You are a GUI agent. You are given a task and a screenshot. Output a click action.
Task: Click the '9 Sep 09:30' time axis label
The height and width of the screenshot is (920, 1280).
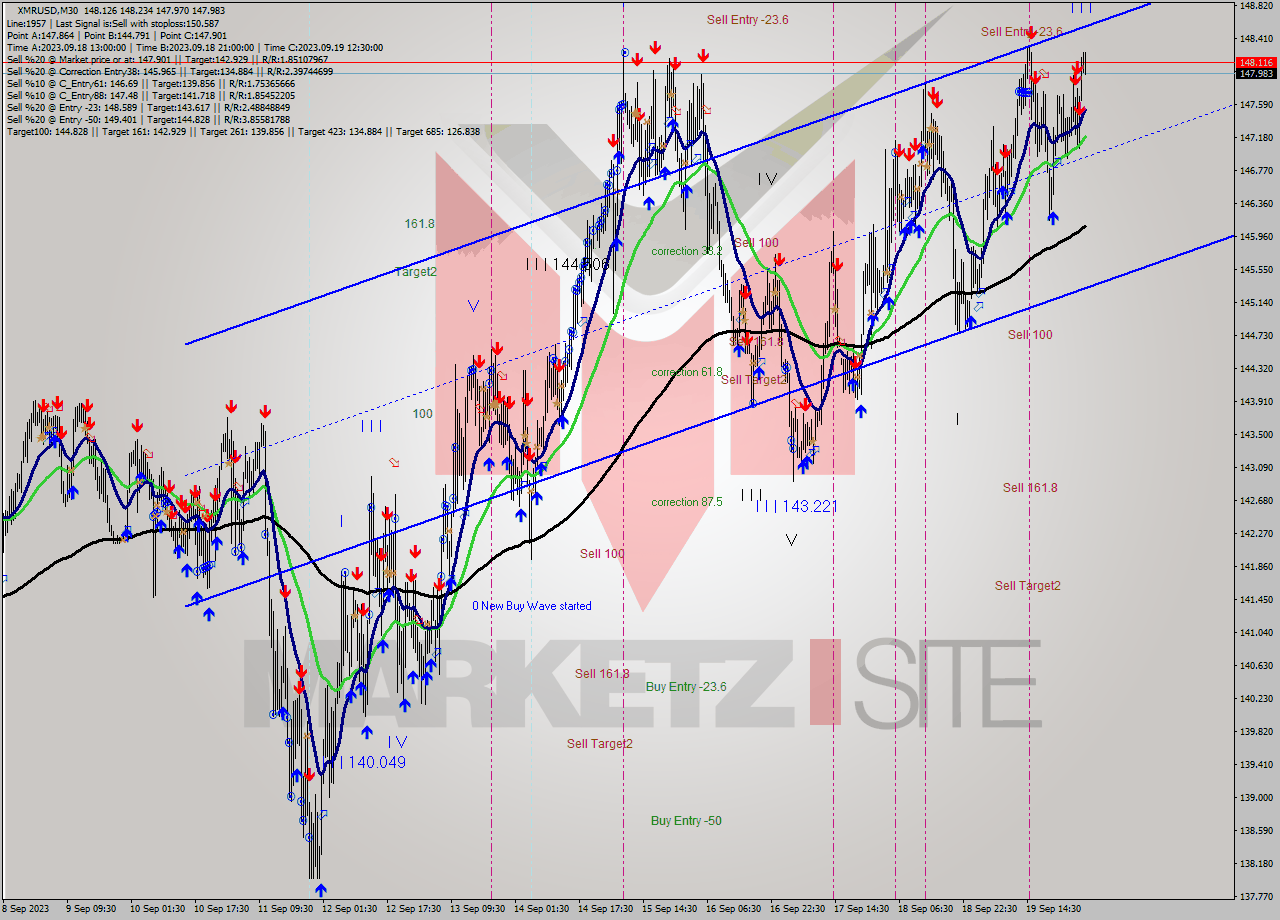[90, 909]
